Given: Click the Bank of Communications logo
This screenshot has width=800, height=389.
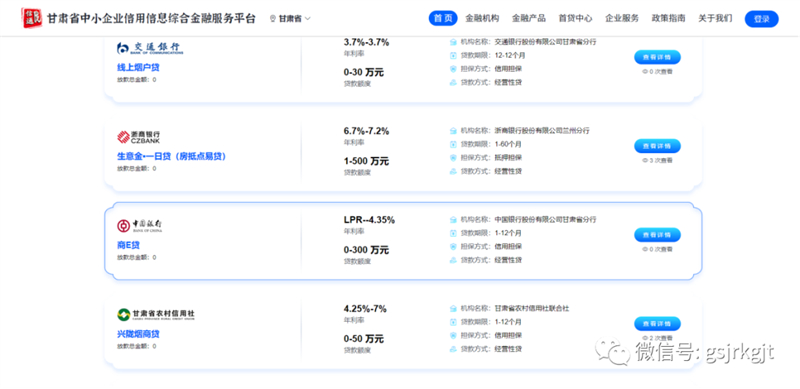Looking at the screenshot, I should (x=149, y=48).
